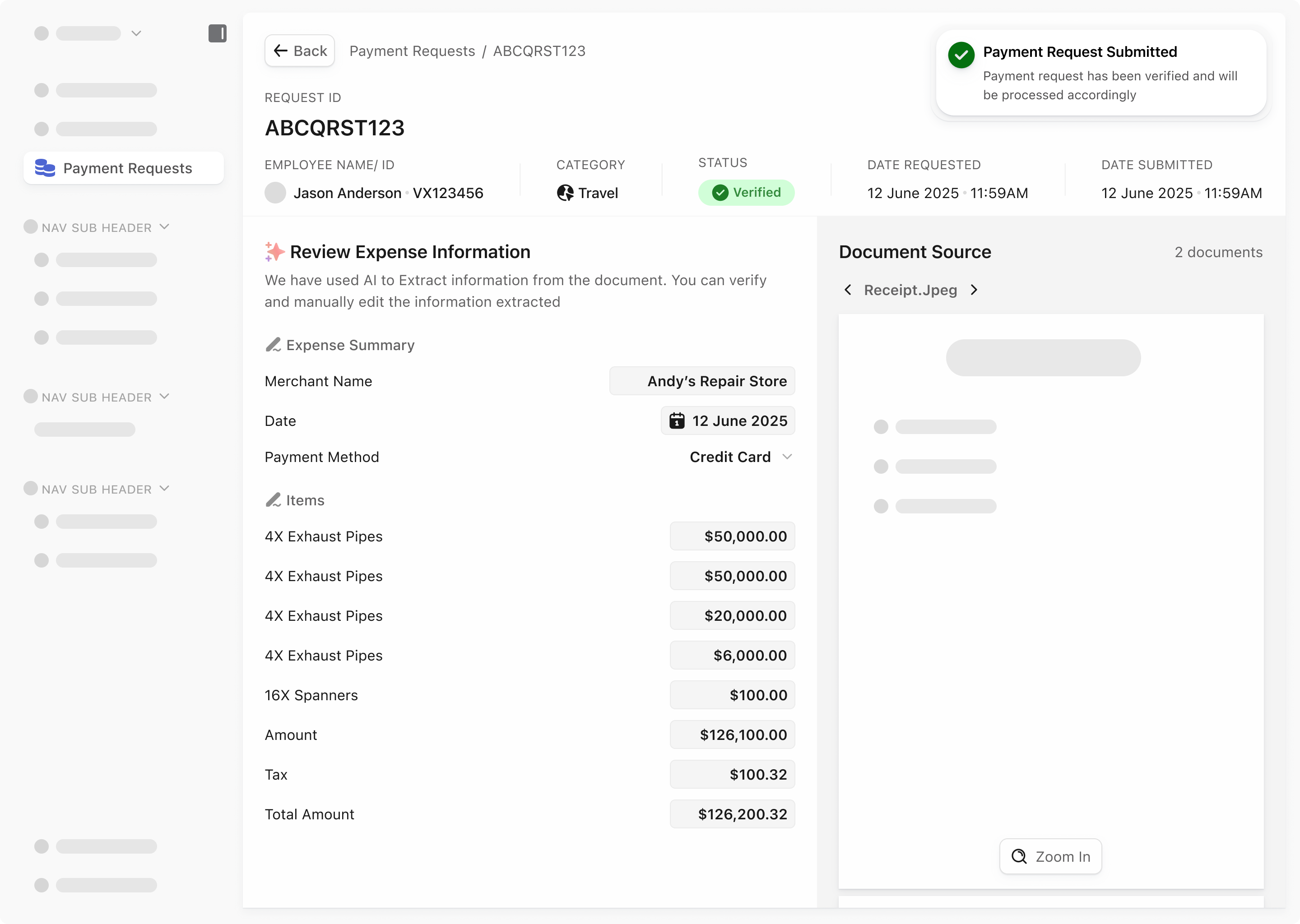Expand the workspace switcher chevron at top-left
Image resolution: width=1300 pixels, height=924 pixels.
coord(136,33)
